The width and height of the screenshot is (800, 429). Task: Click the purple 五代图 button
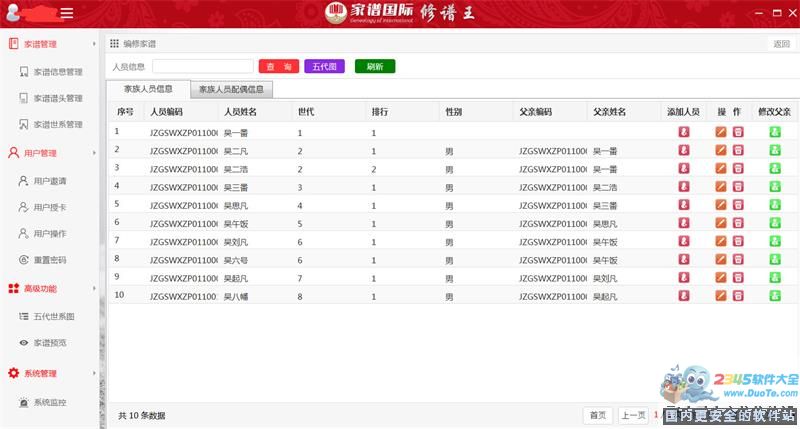point(324,66)
